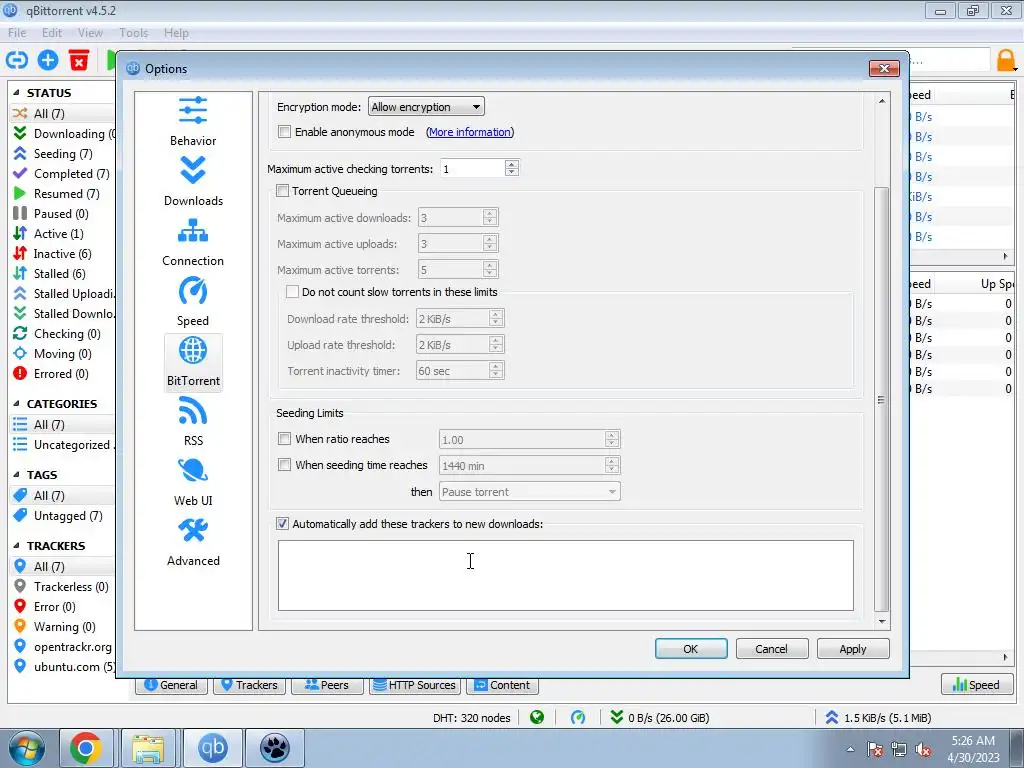This screenshot has height=768, width=1024.
Task: Open Windows Start menu
Action: pos(26,748)
